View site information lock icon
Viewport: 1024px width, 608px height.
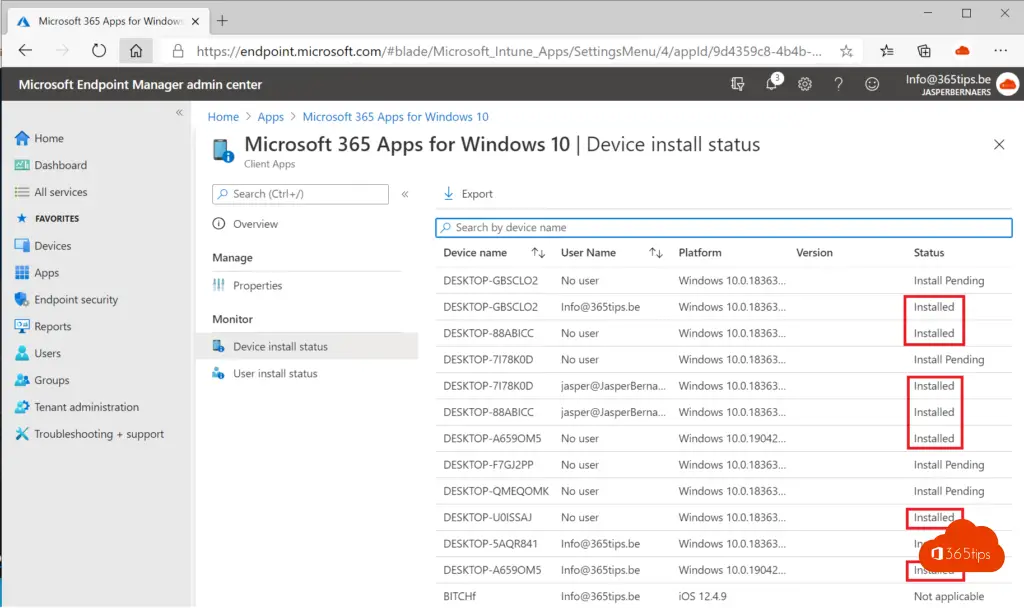click(x=178, y=51)
